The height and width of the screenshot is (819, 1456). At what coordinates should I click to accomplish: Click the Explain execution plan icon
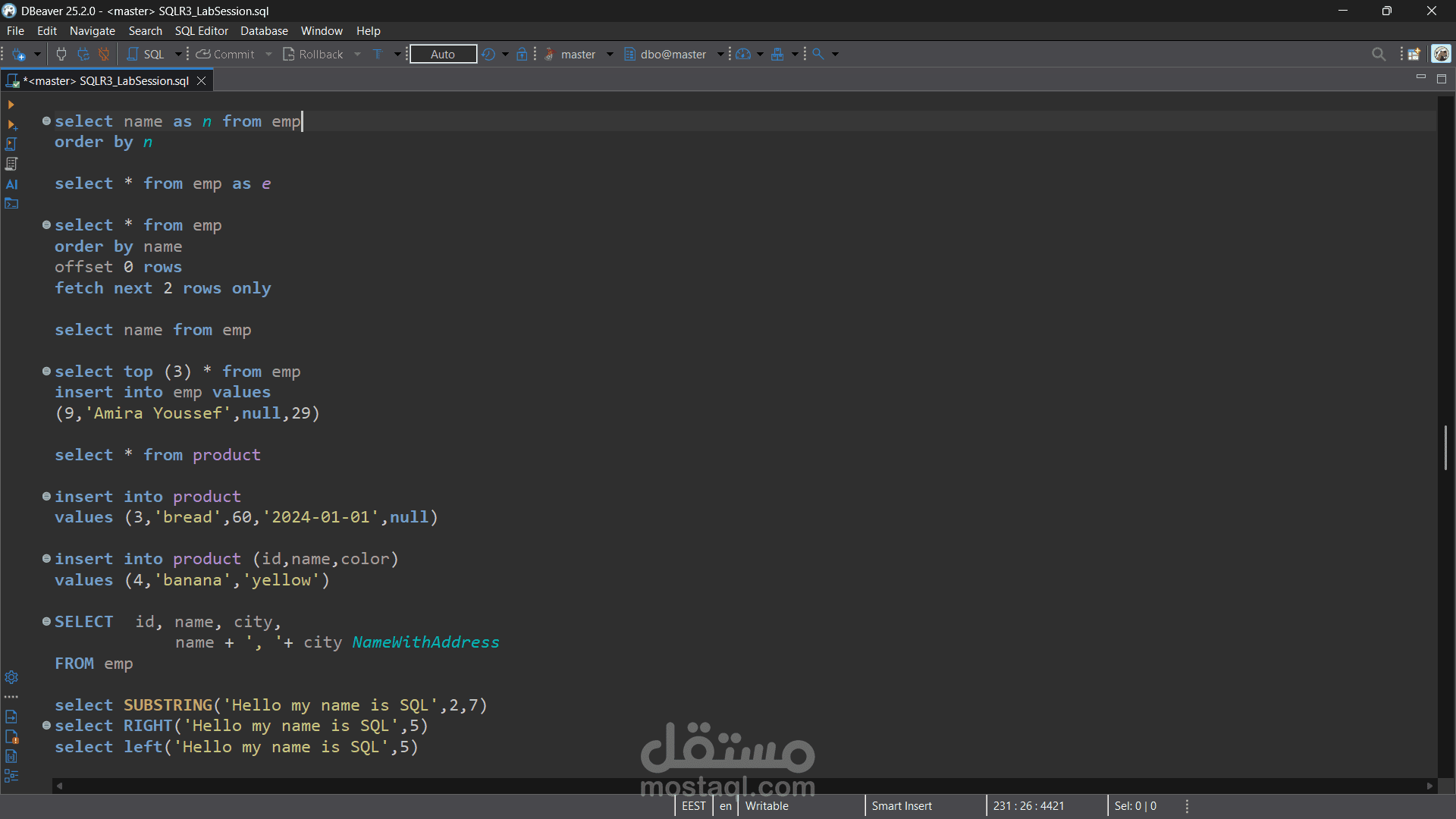pyautogui.click(x=11, y=164)
